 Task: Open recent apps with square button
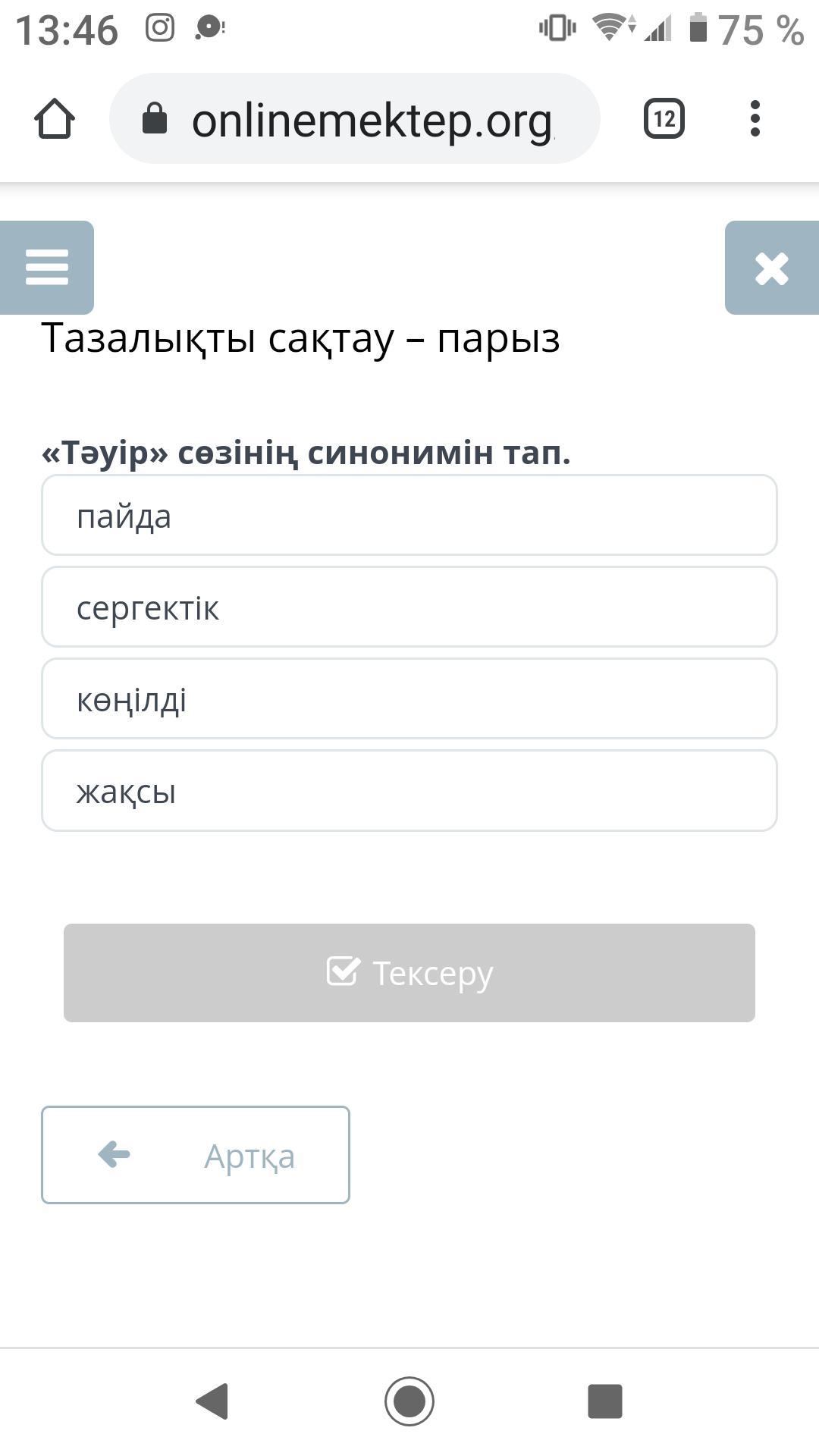pyautogui.click(x=605, y=1401)
